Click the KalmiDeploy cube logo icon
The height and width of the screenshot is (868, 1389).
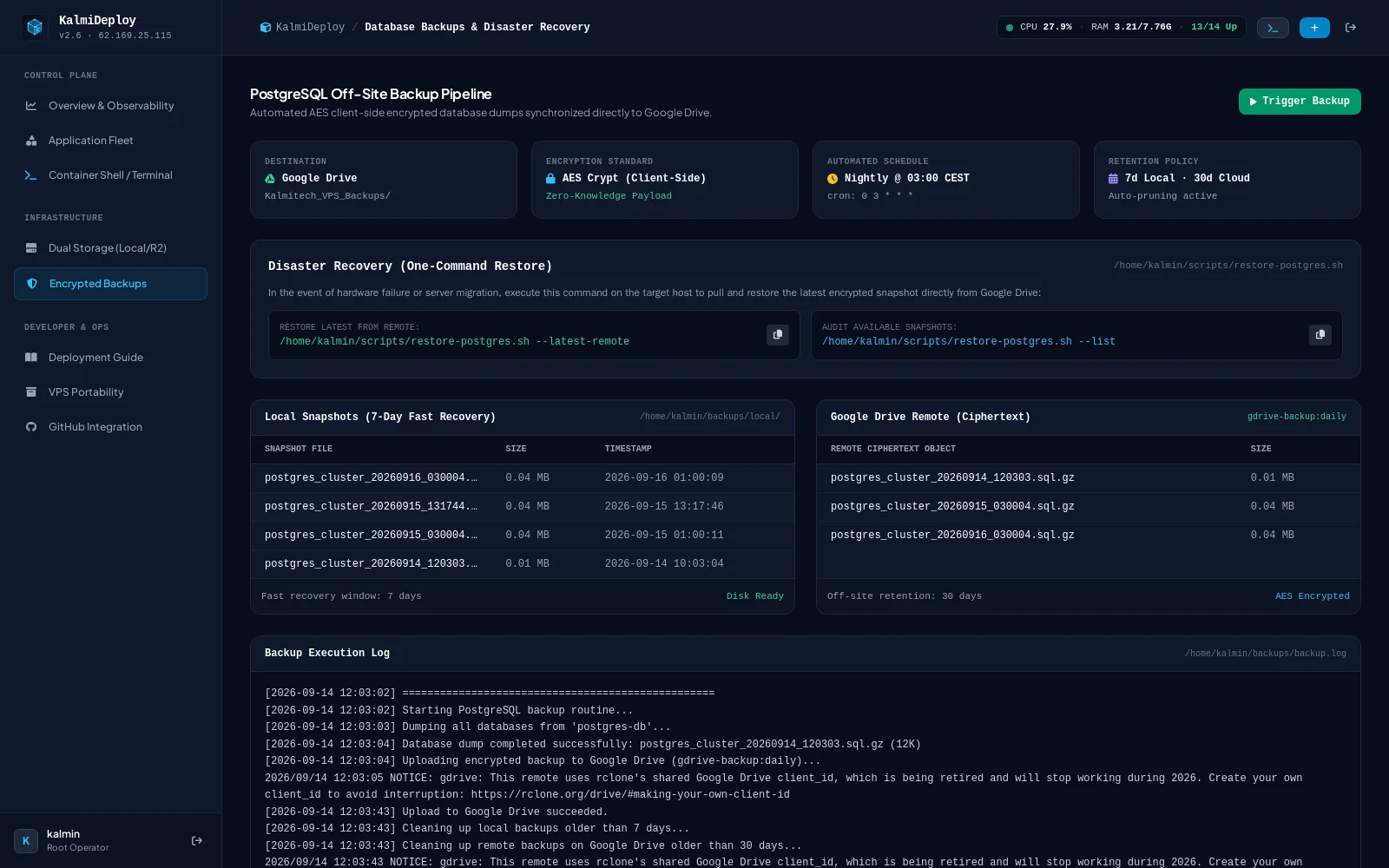[35, 27]
